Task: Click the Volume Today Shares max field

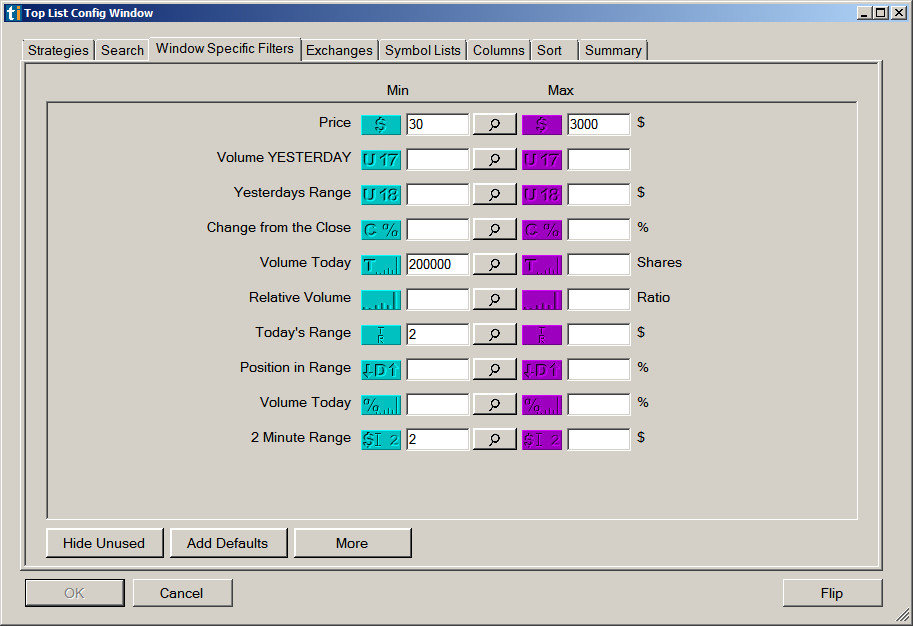Action: [x=599, y=264]
